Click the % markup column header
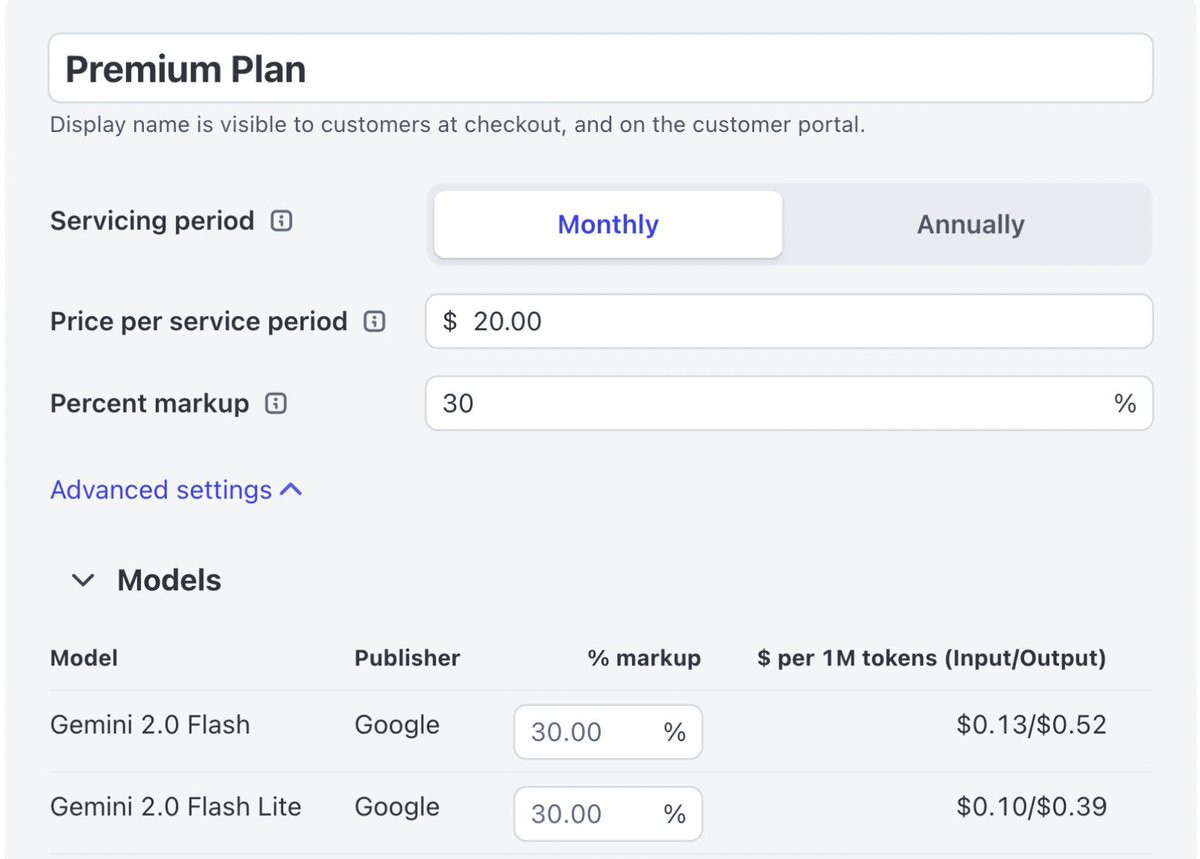This screenshot has height=859, width=1200. click(x=644, y=658)
